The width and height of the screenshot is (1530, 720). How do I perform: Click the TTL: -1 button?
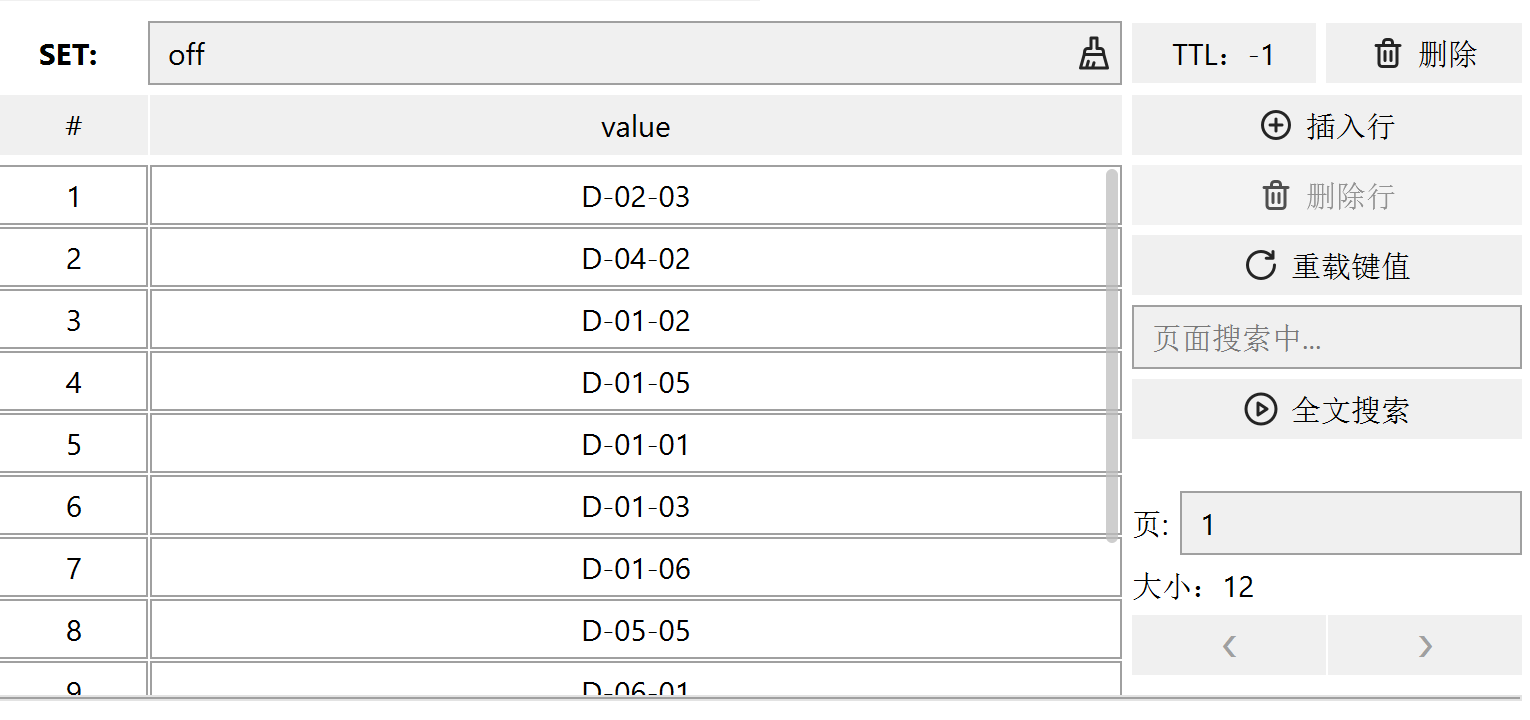1223,54
